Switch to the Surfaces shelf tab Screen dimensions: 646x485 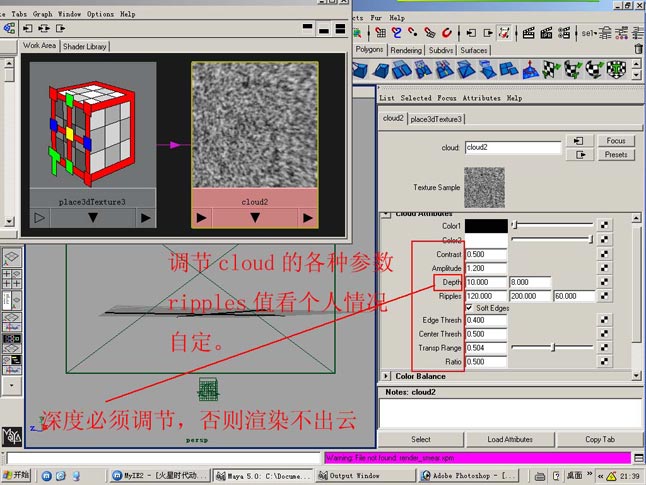pos(474,50)
